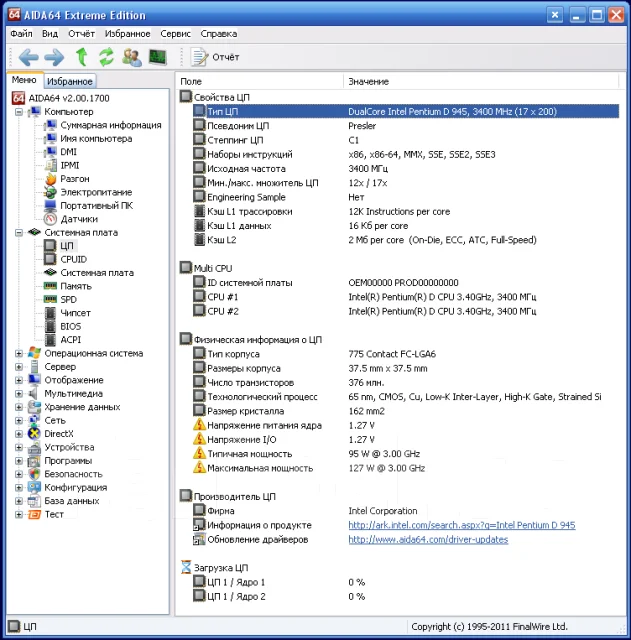Click the Отчёт report toolbar button

point(215,57)
